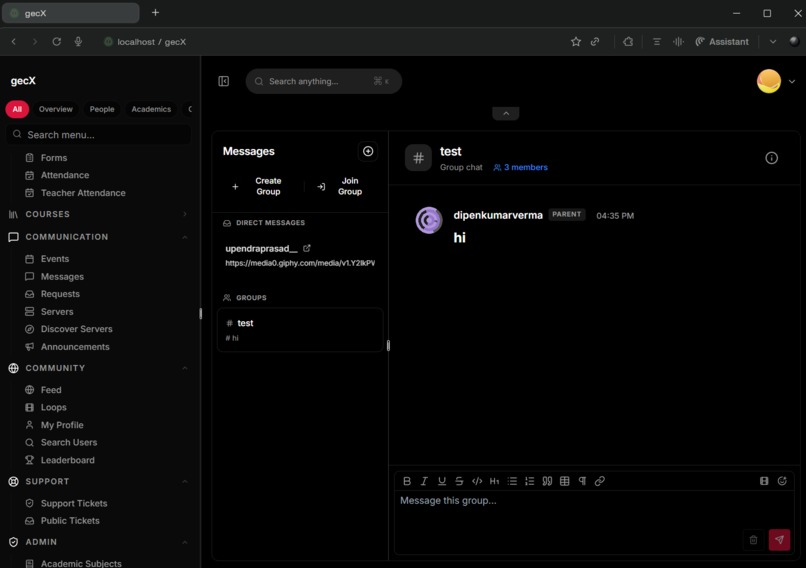806x568 pixels.
Task: Open the user avatar profile menu
Action: tap(768, 81)
